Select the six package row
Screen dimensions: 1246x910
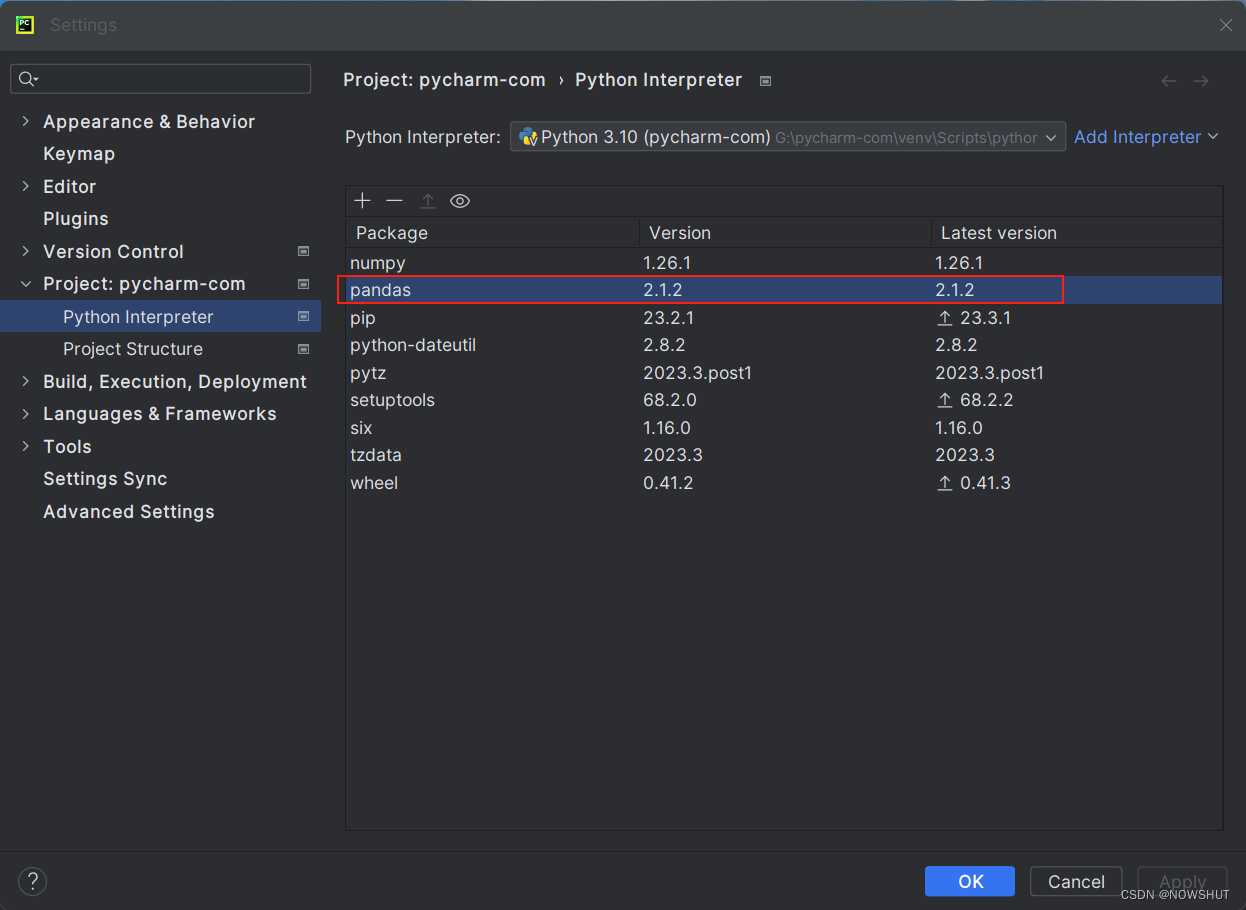784,428
